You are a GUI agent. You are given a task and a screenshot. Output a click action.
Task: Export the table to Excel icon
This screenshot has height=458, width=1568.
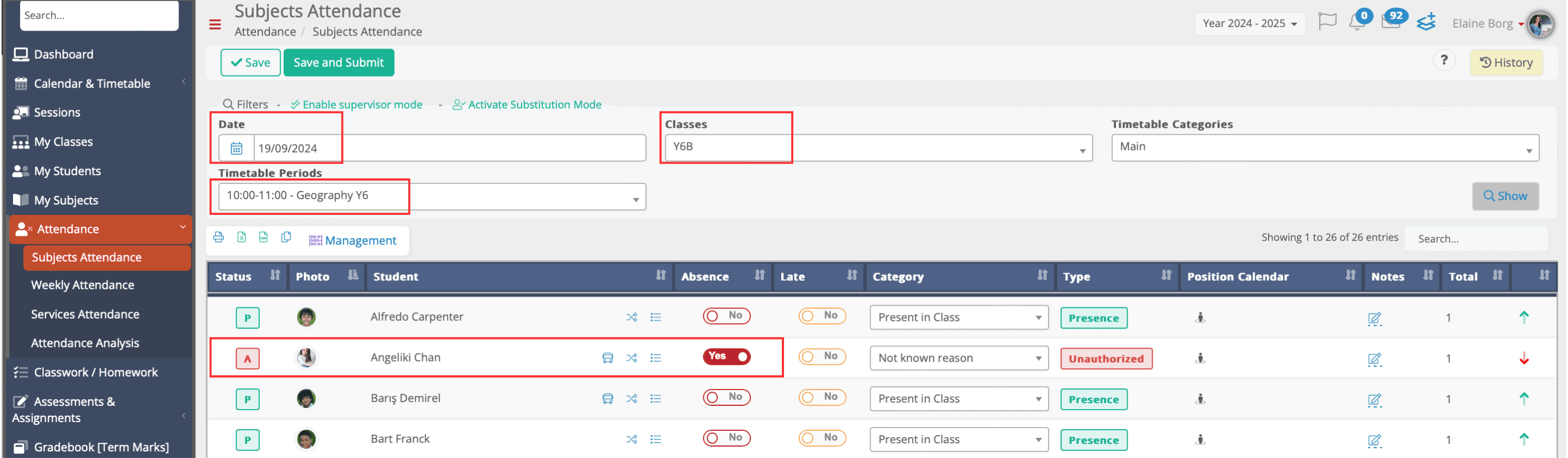tap(242, 237)
